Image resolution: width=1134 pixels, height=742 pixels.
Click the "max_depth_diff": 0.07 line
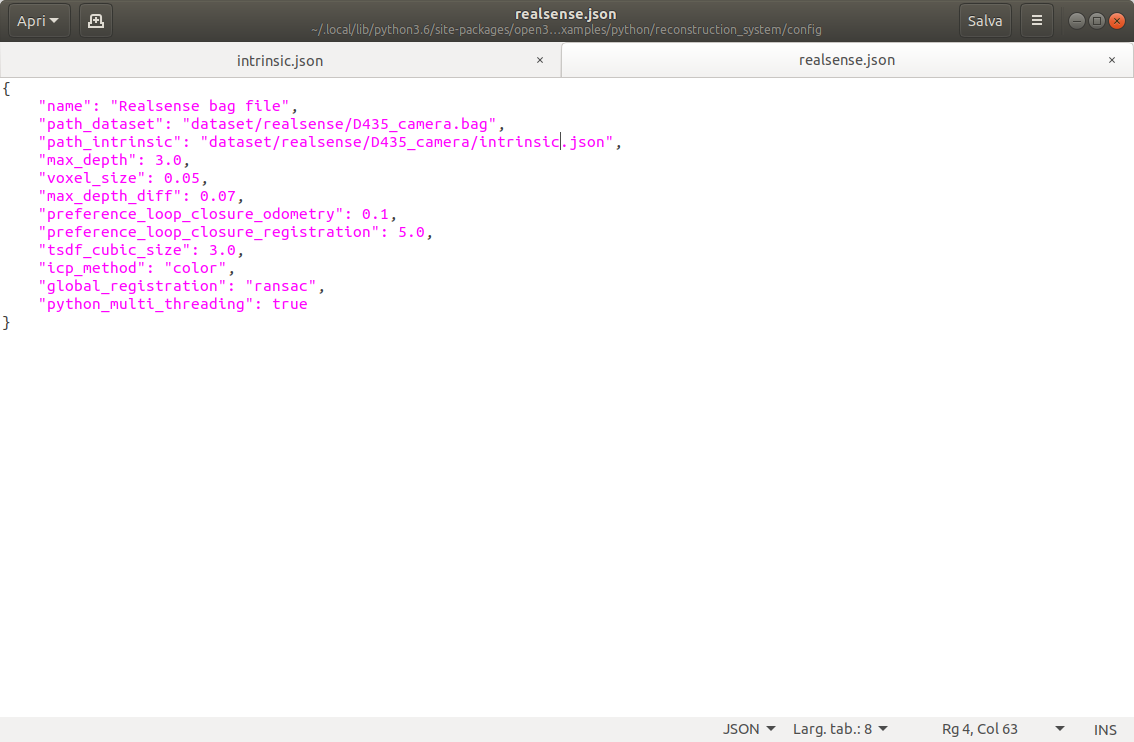[x=141, y=196]
